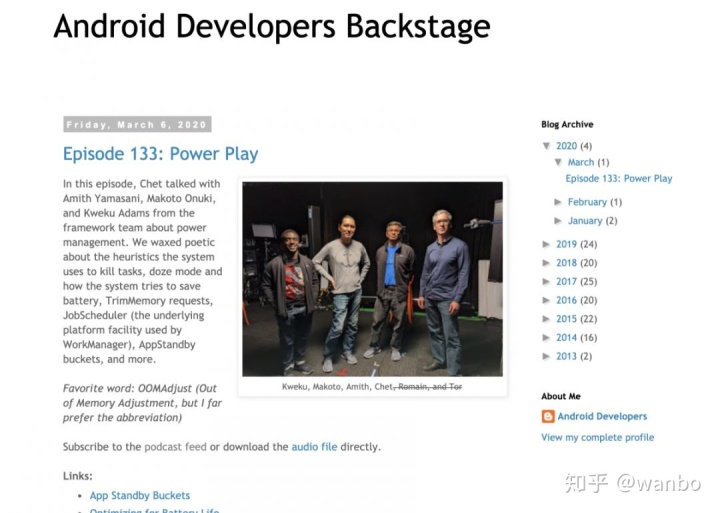Open the 2013 archive link
This screenshot has width=720, height=513.
click(x=566, y=356)
